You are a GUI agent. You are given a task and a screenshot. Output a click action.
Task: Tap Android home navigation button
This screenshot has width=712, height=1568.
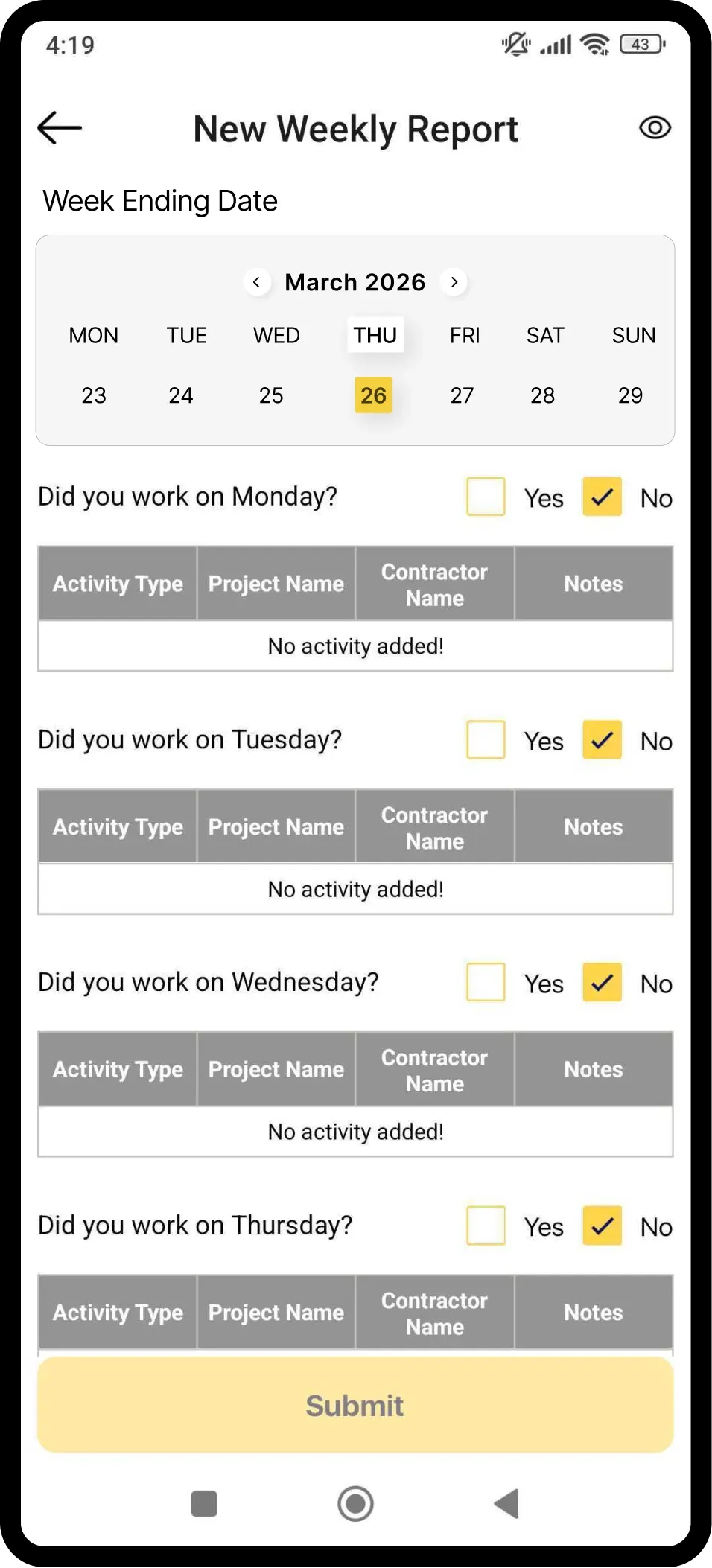click(355, 1503)
